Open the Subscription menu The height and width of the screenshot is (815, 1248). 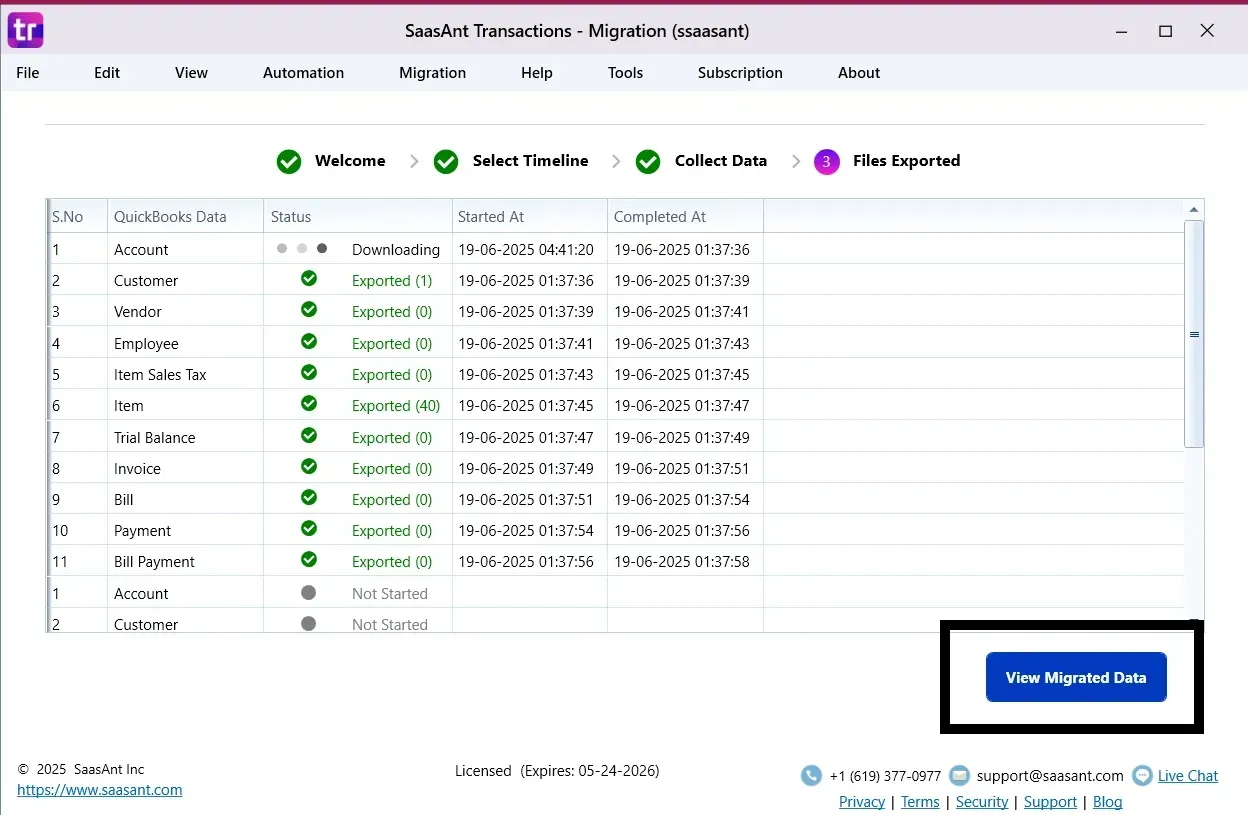740,73
